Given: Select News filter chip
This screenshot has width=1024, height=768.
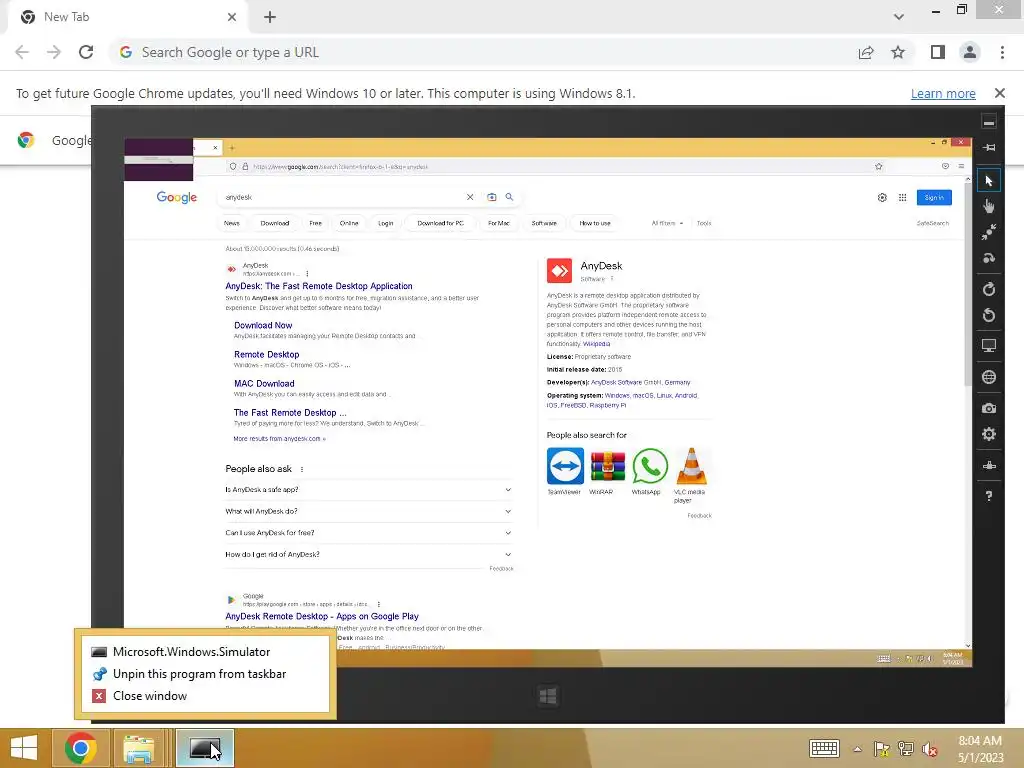Looking at the screenshot, I should [232, 223].
